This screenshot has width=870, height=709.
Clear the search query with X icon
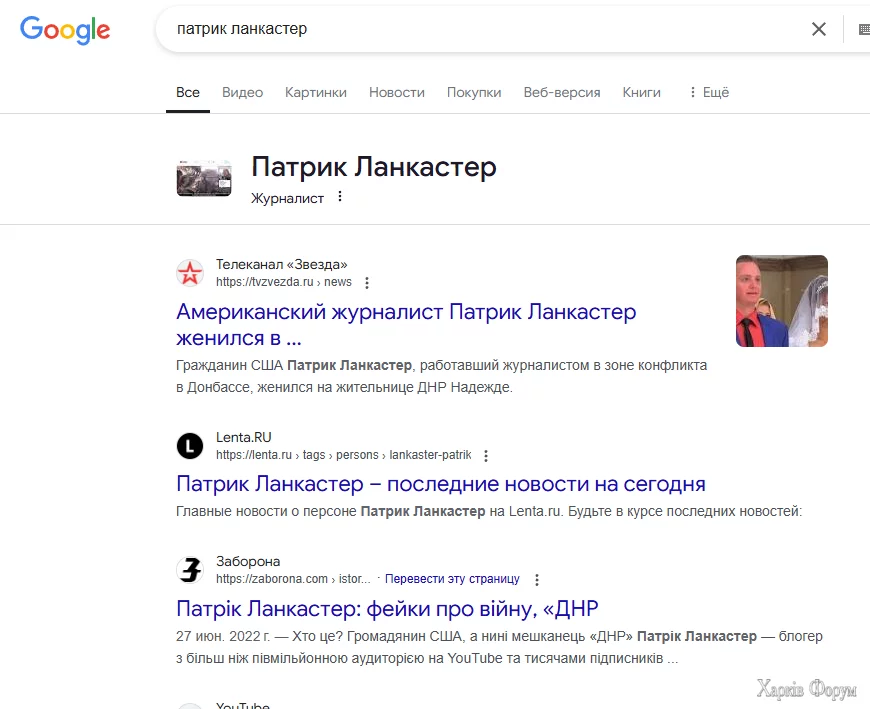(x=819, y=29)
